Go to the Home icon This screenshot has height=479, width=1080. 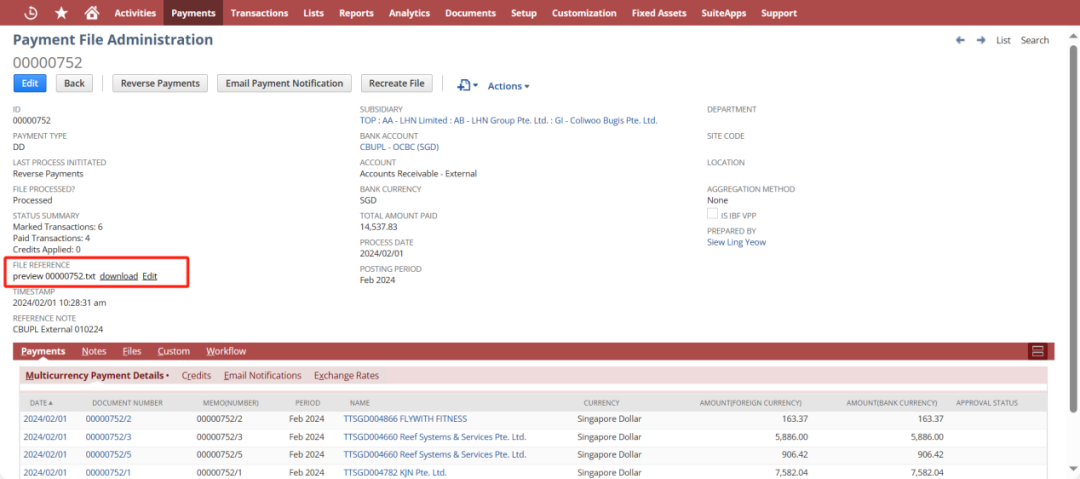pyautogui.click(x=91, y=12)
